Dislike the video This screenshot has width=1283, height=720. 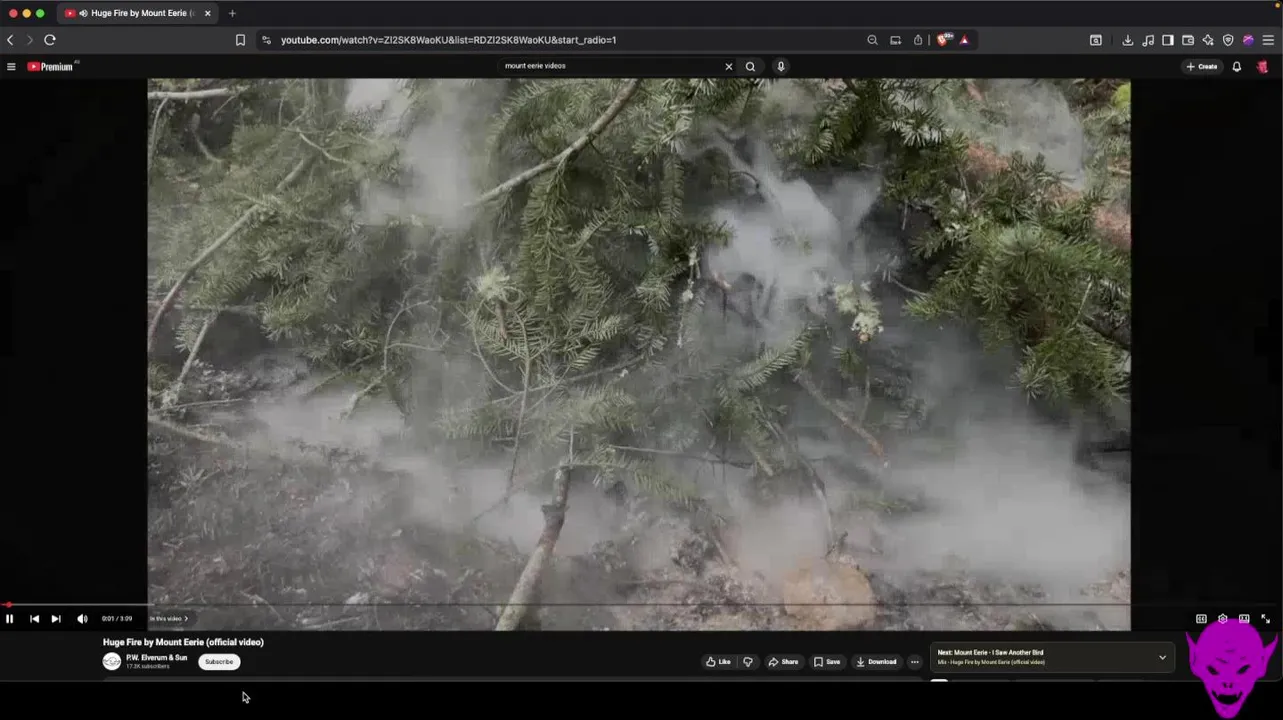tap(748, 662)
